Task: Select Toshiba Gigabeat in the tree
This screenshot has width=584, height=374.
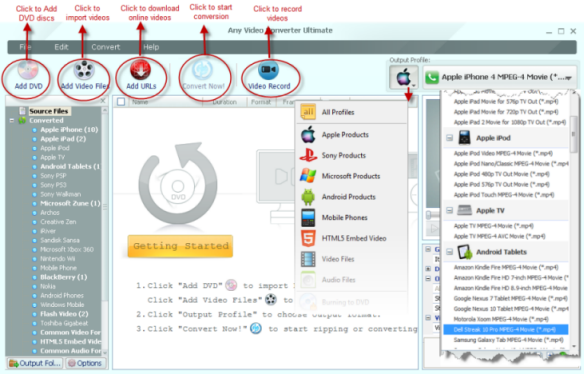Action: (x=64, y=323)
